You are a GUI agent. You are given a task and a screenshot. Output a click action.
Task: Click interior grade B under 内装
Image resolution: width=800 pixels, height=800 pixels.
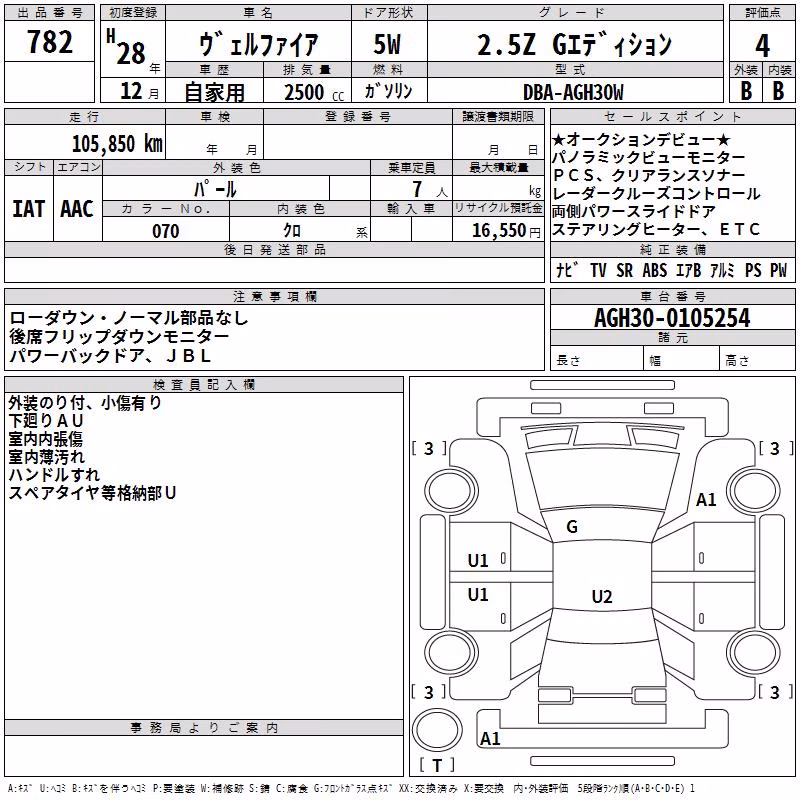[x=779, y=90]
